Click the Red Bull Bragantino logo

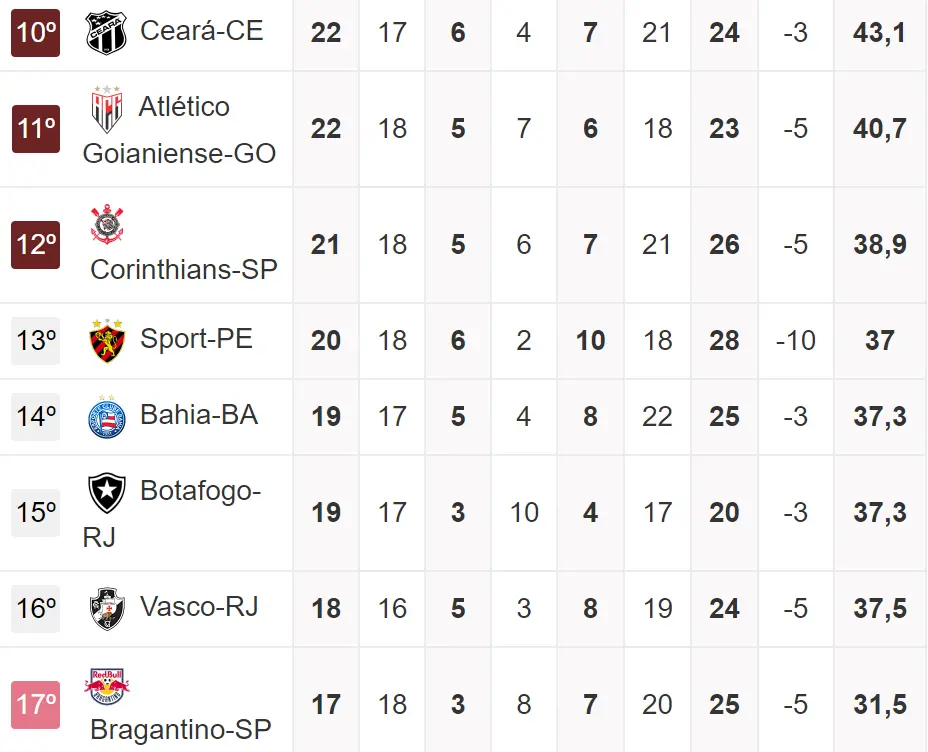106,684
